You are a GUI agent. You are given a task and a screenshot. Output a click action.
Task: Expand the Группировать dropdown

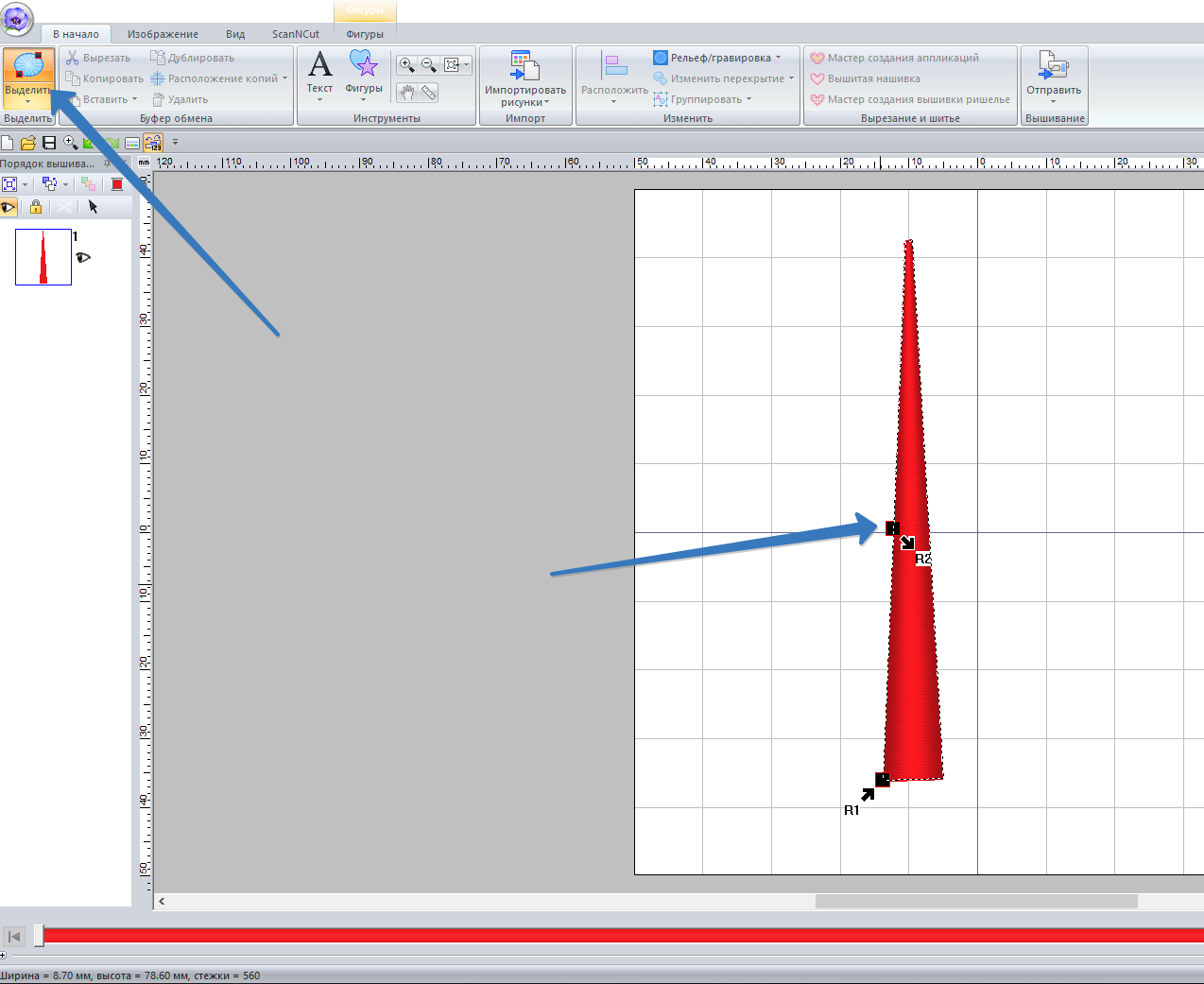tap(748, 99)
